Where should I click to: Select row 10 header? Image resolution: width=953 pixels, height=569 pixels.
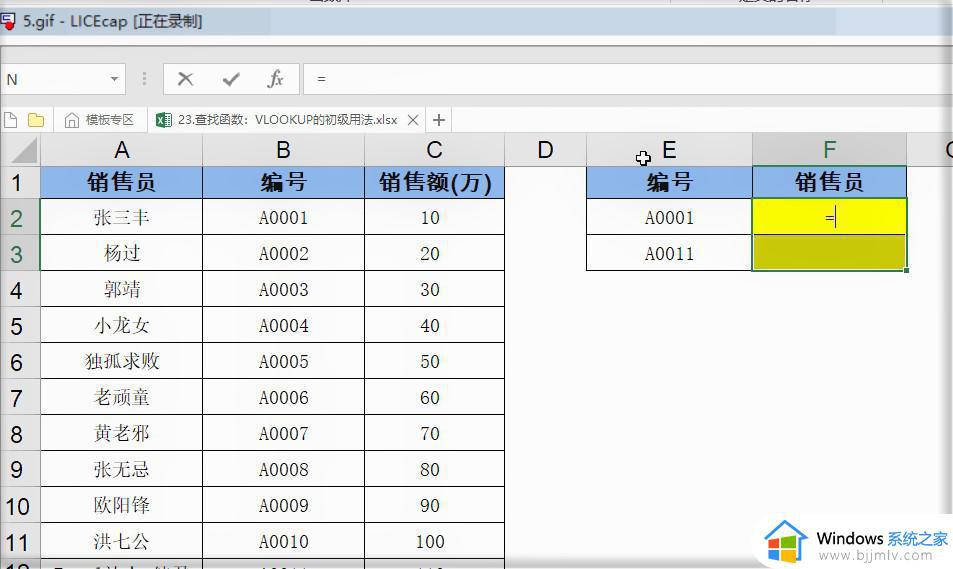20,506
